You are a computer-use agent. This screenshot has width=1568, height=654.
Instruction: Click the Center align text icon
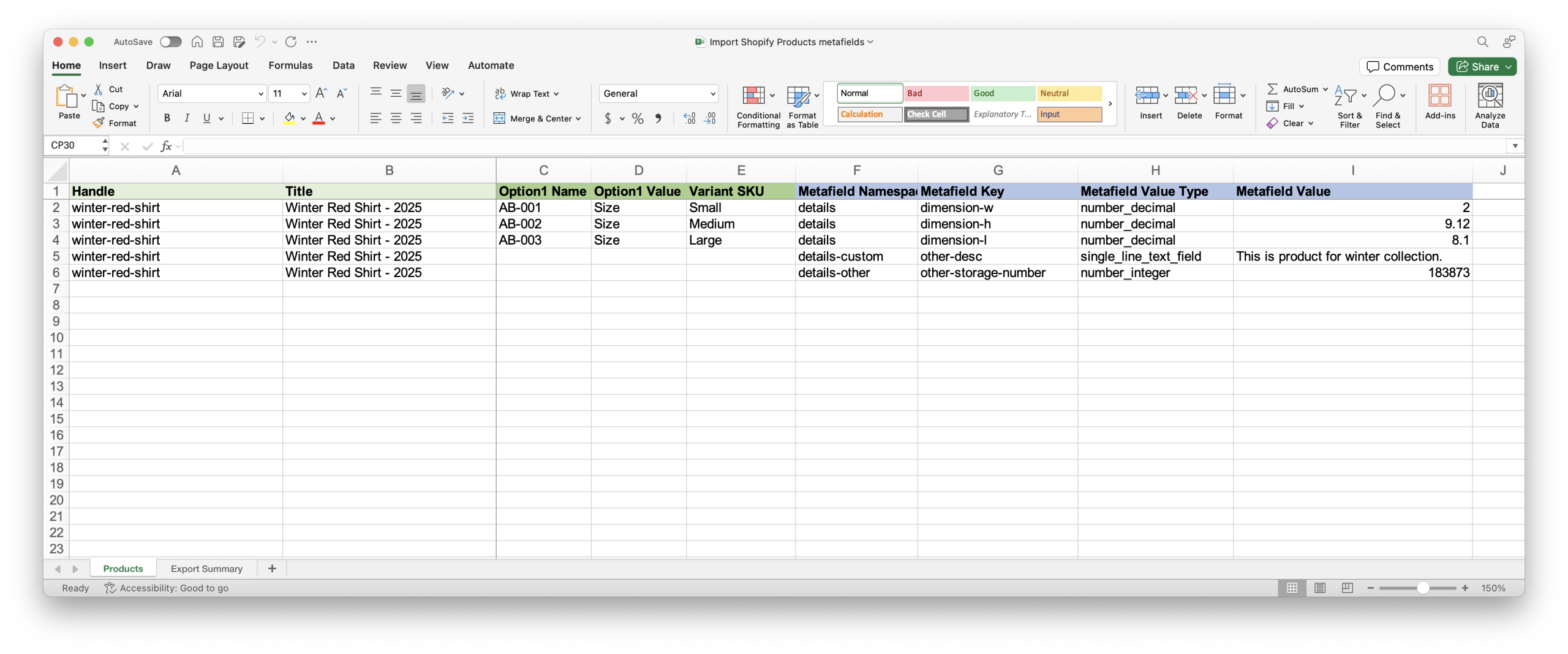click(396, 118)
